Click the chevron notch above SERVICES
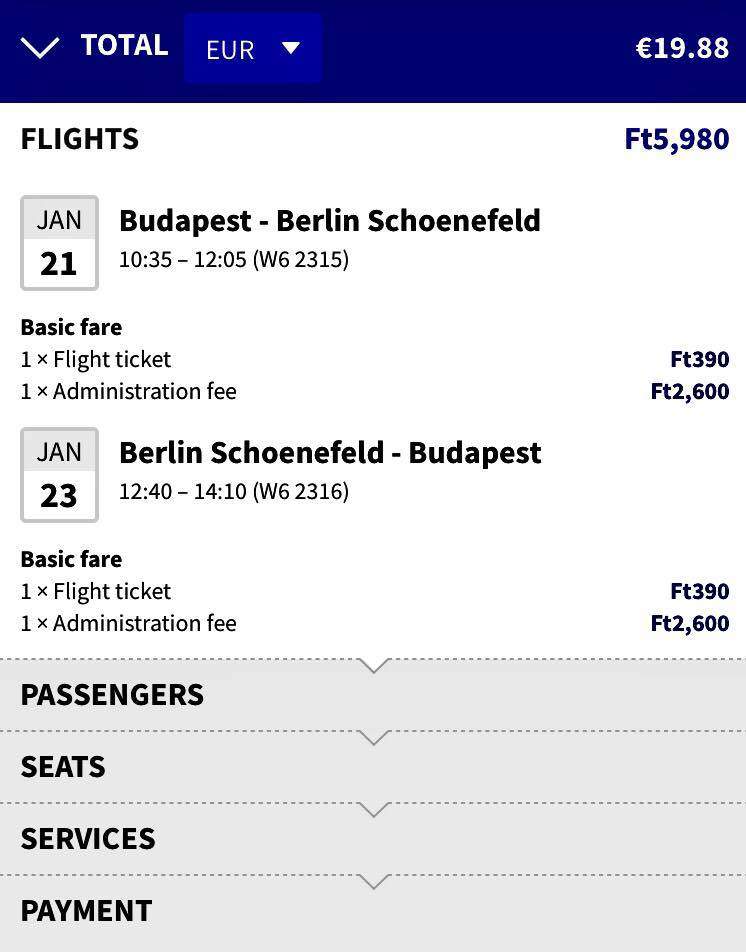This screenshot has height=952, width=746. pos(375,810)
